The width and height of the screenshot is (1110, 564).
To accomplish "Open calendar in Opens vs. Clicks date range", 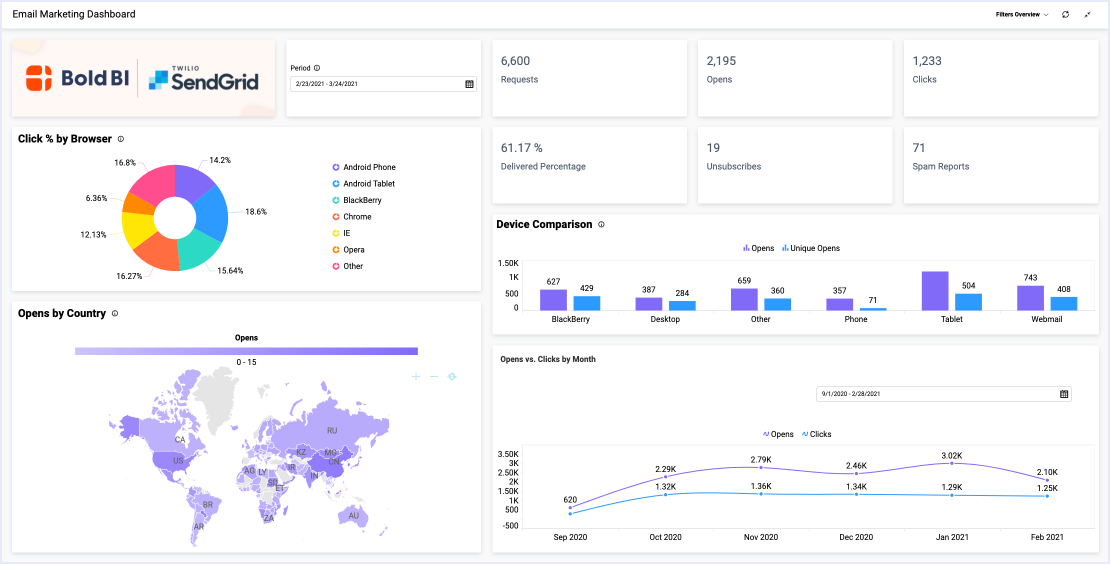I will (x=1064, y=394).
